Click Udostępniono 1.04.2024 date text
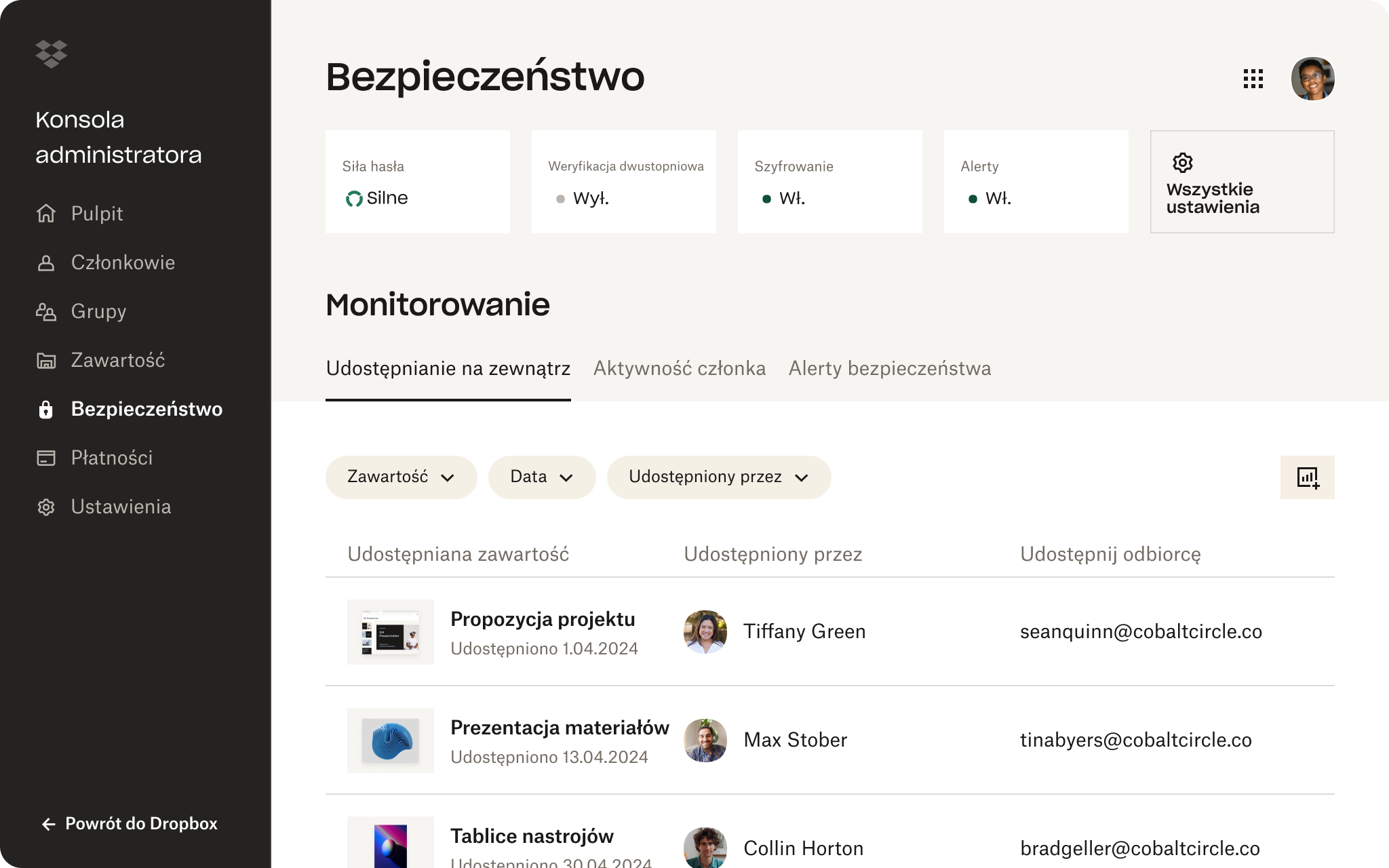Viewport: 1389px width, 868px height. 544,648
